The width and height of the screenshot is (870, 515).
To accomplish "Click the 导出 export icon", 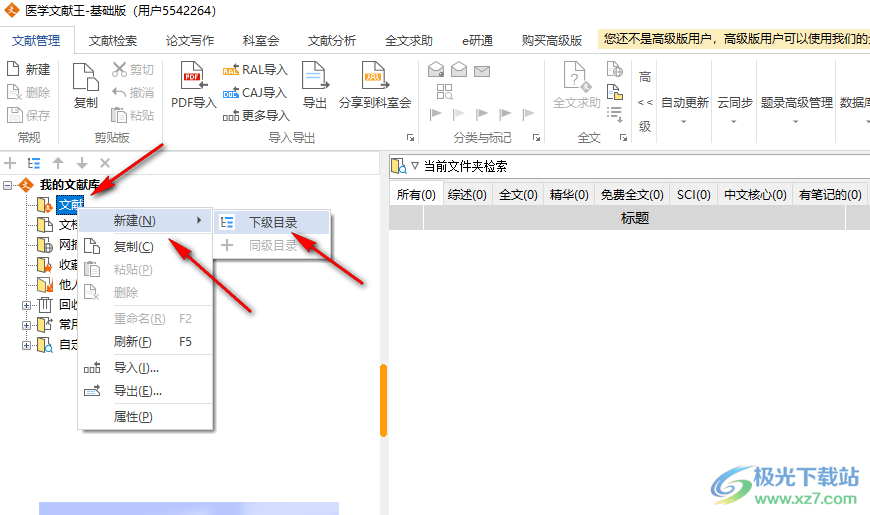I will click(315, 76).
